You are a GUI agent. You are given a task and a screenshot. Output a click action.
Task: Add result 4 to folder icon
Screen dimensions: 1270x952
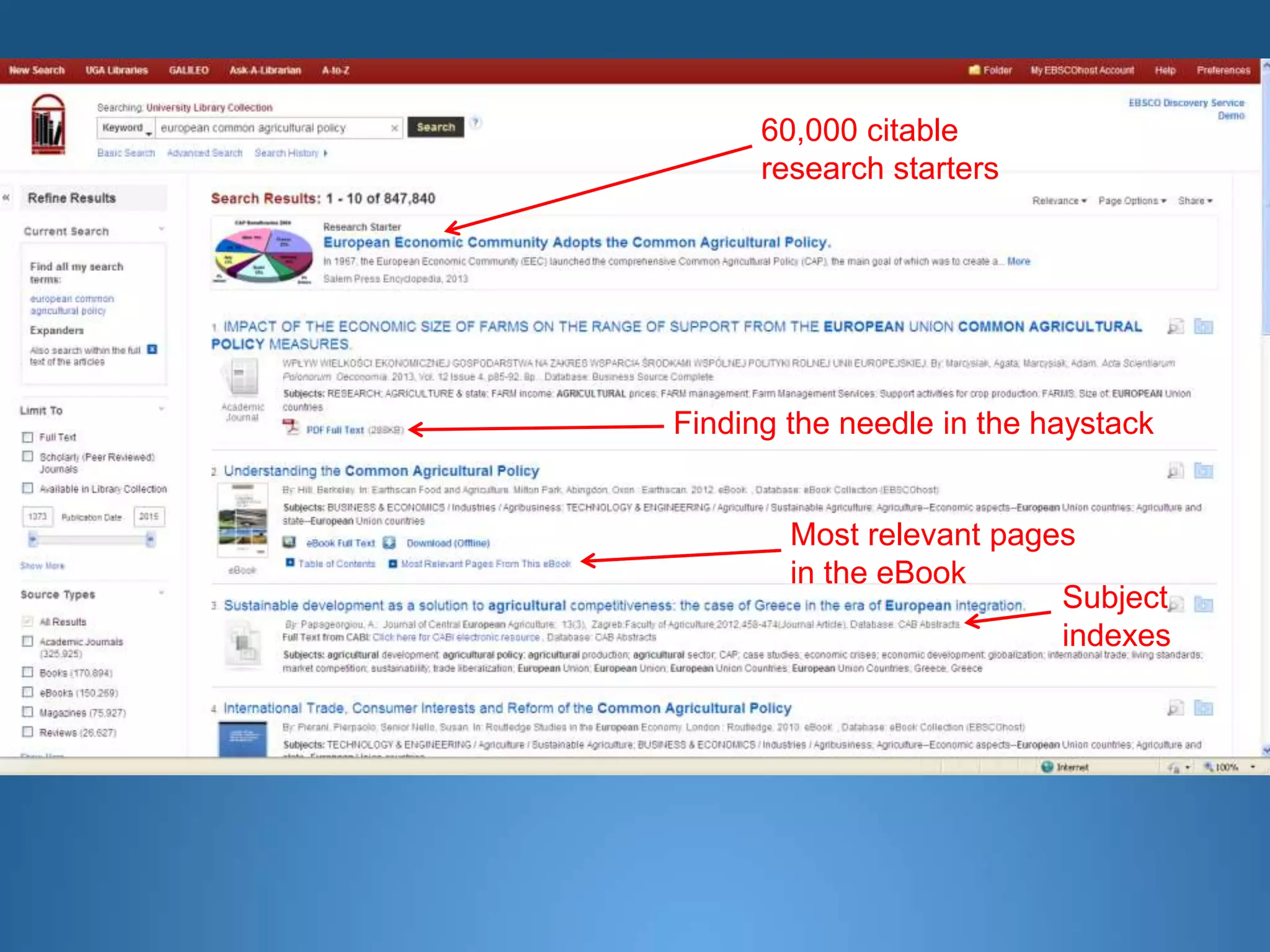[1204, 708]
